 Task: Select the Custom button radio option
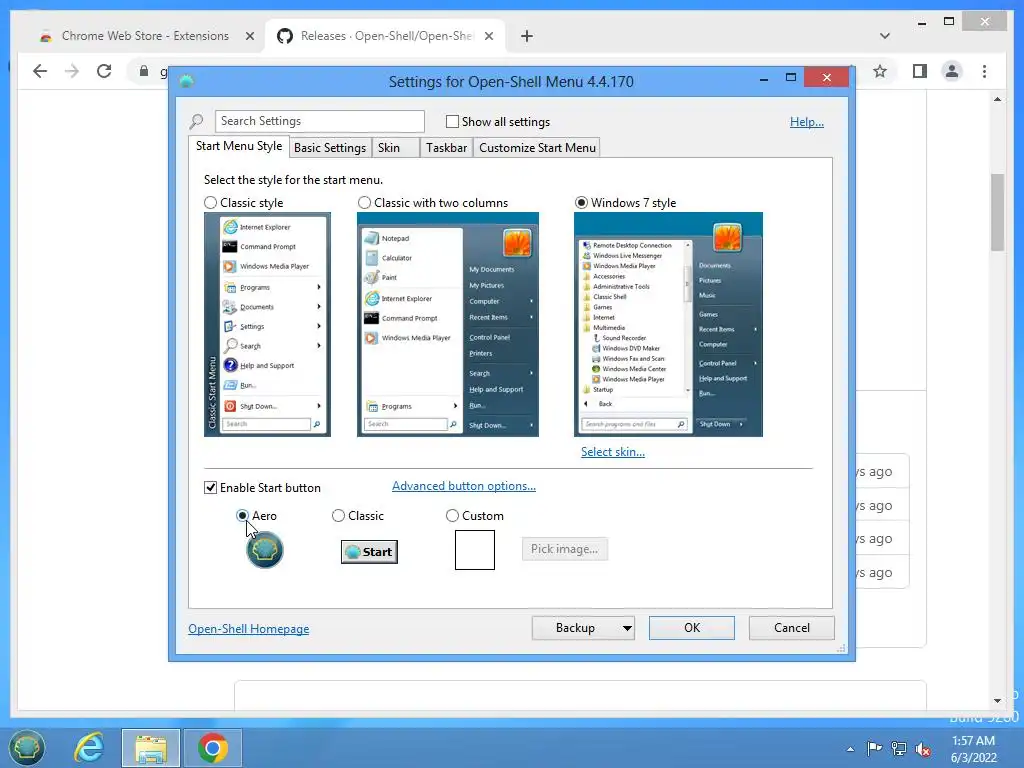point(452,516)
